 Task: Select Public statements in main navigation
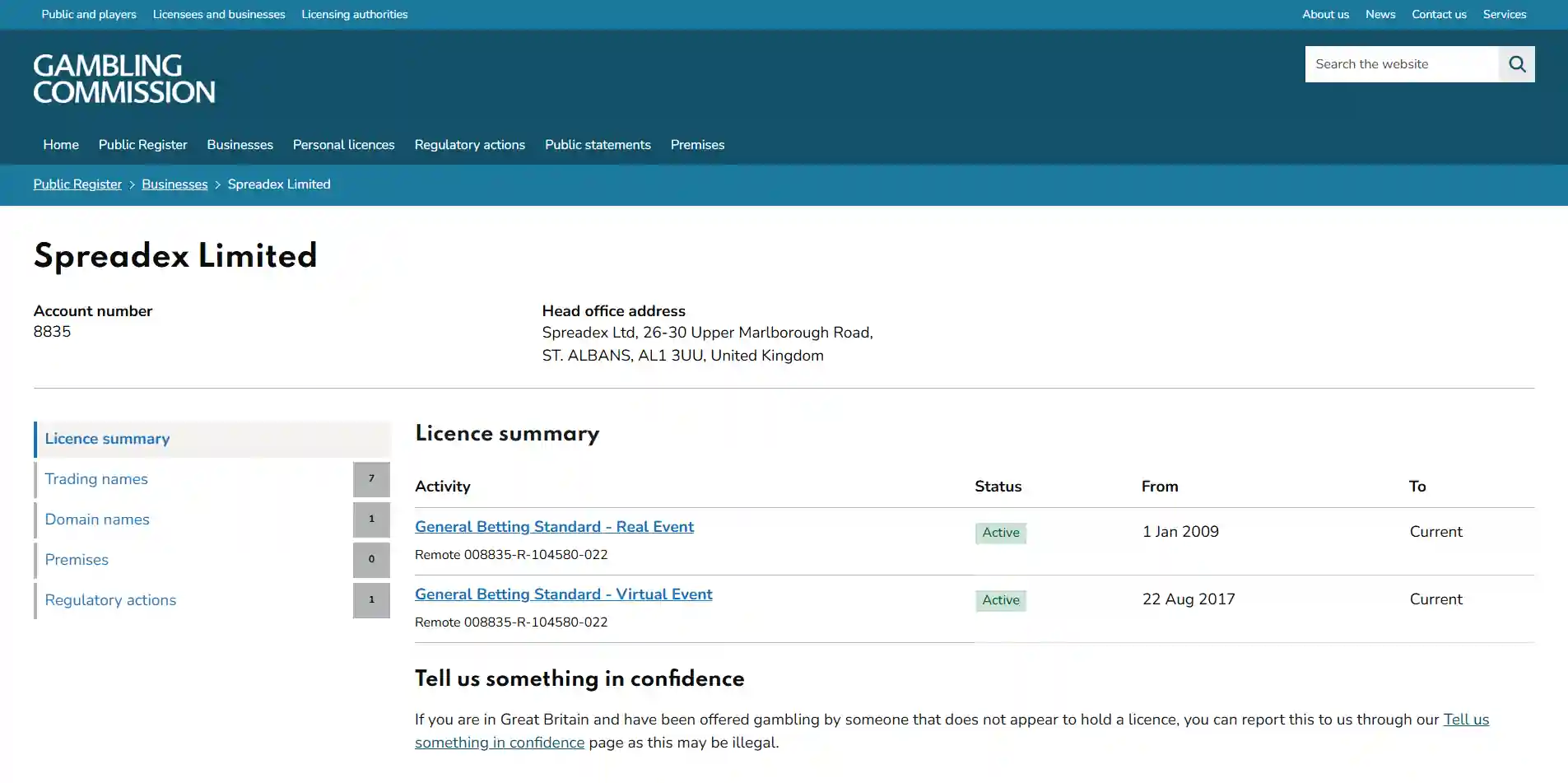click(598, 145)
